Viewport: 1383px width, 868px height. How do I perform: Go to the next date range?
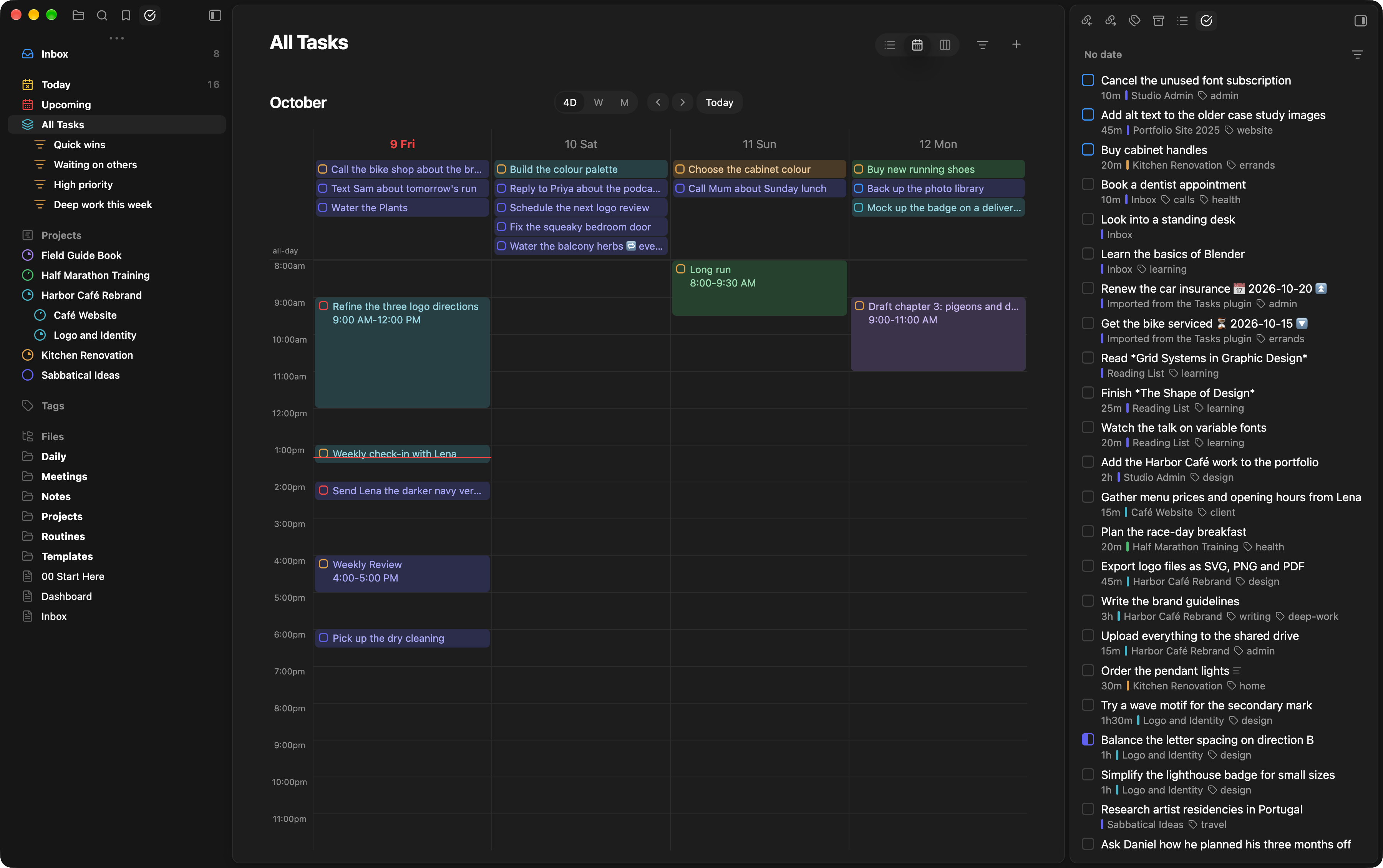tap(682, 102)
